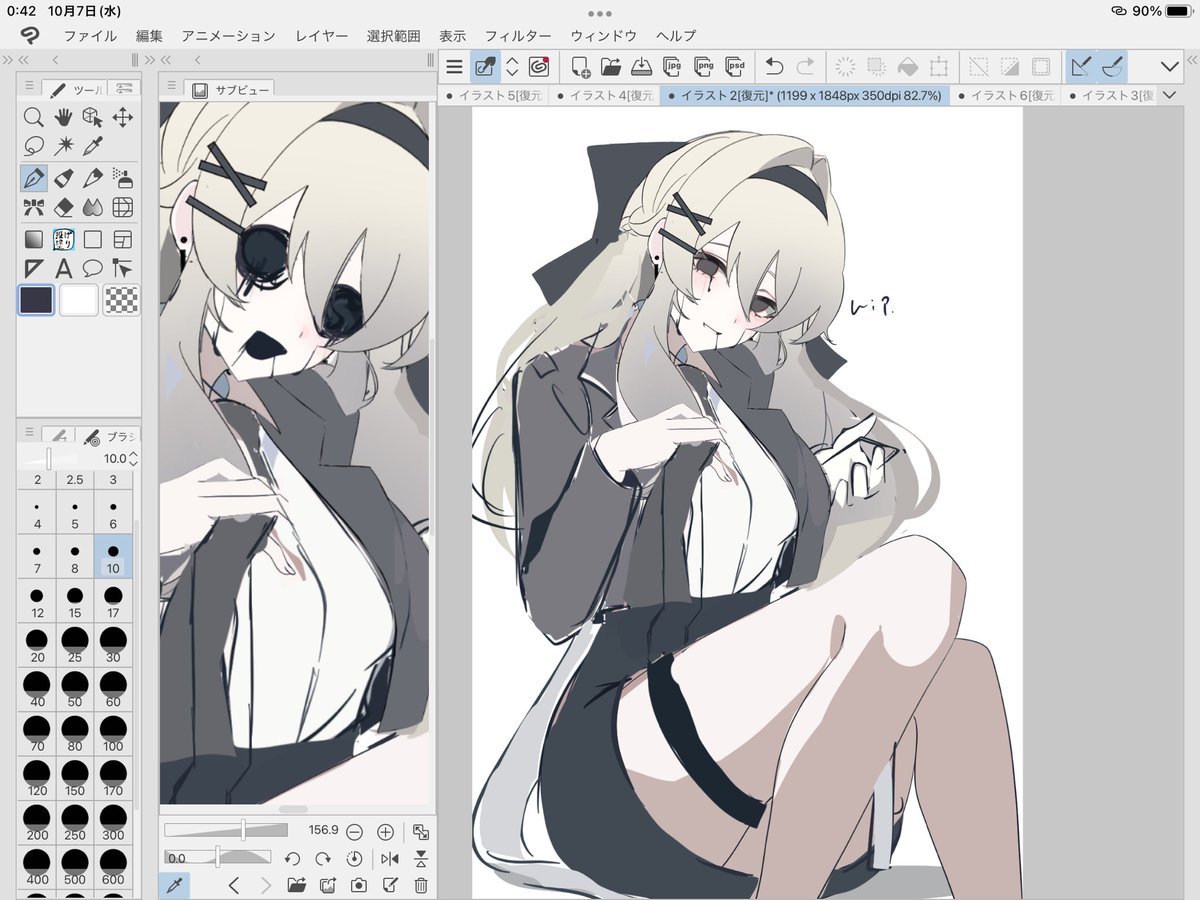
Task: Click the Clip Studio Paint logo icon
Action: [x=30, y=35]
